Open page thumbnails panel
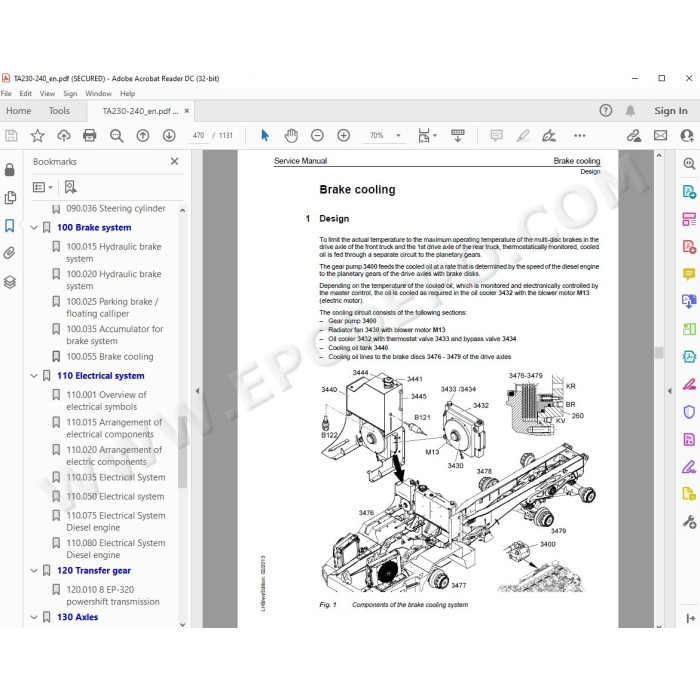 10,198
